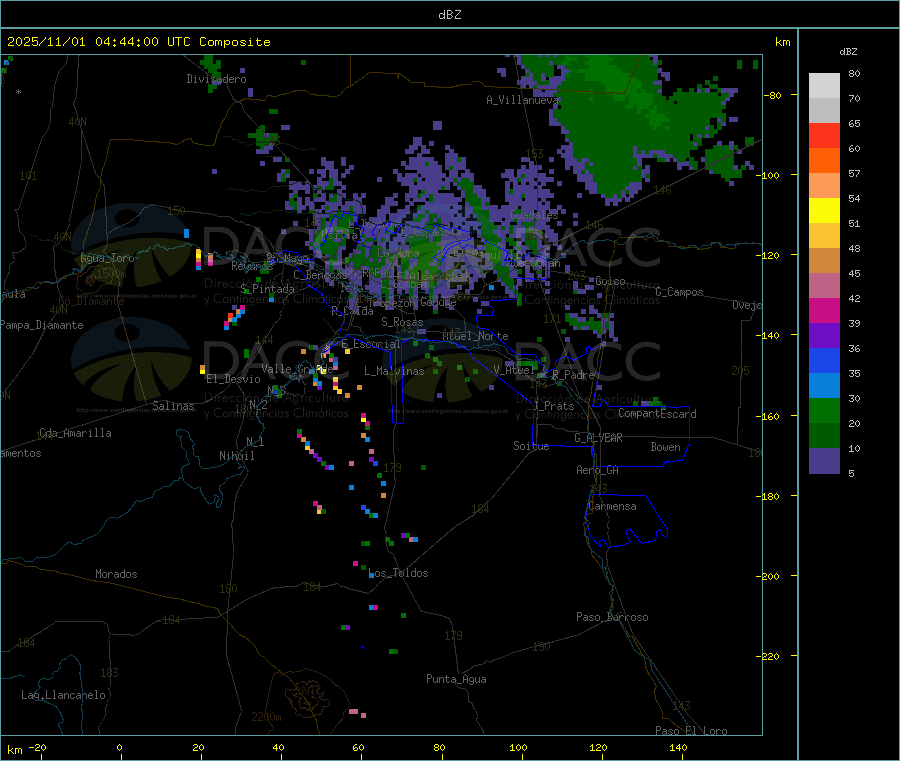Click the Guadales map label
The height and width of the screenshot is (761, 900).
tap(534, 215)
